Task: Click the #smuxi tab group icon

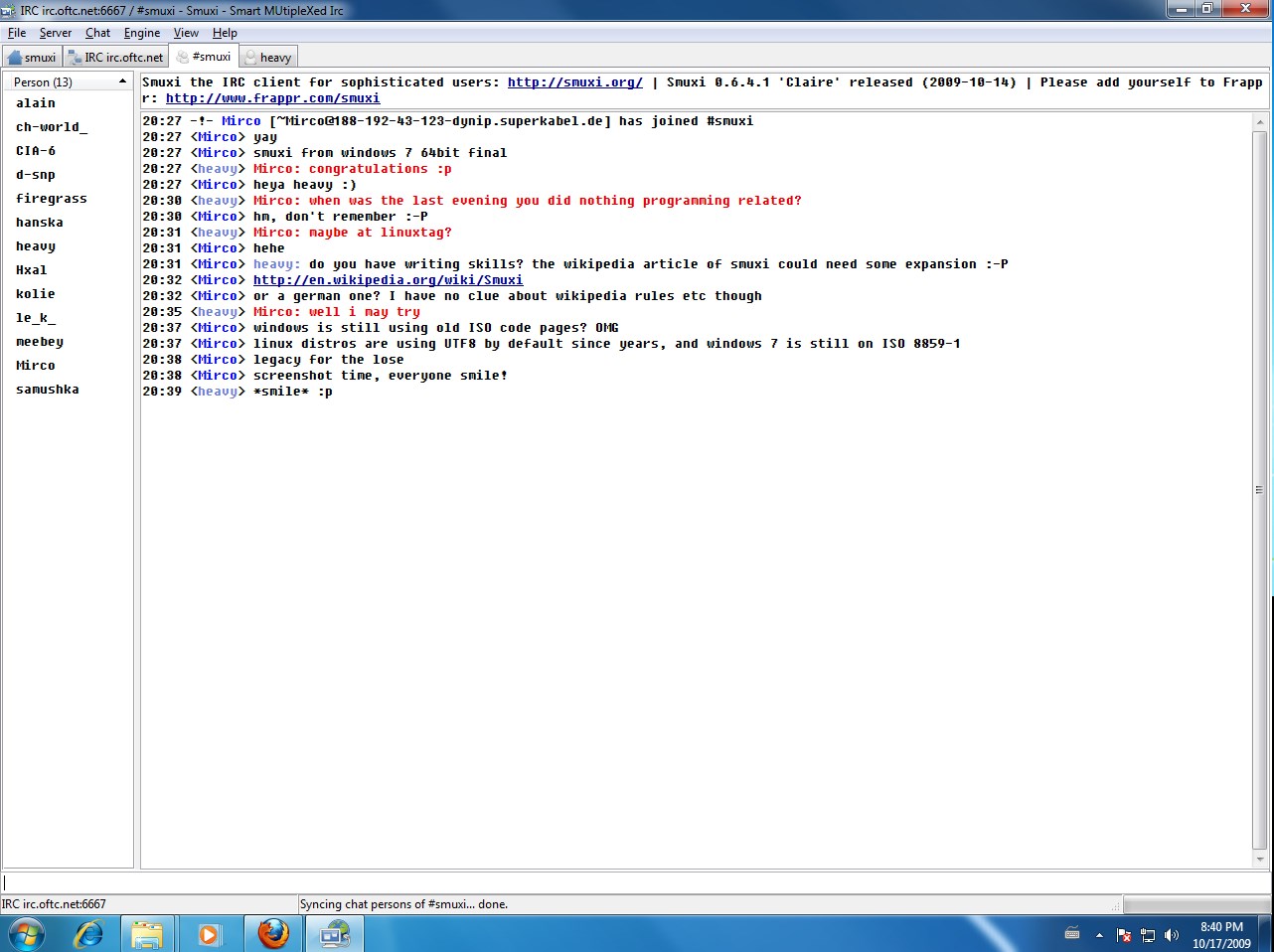Action: [182, 57]
